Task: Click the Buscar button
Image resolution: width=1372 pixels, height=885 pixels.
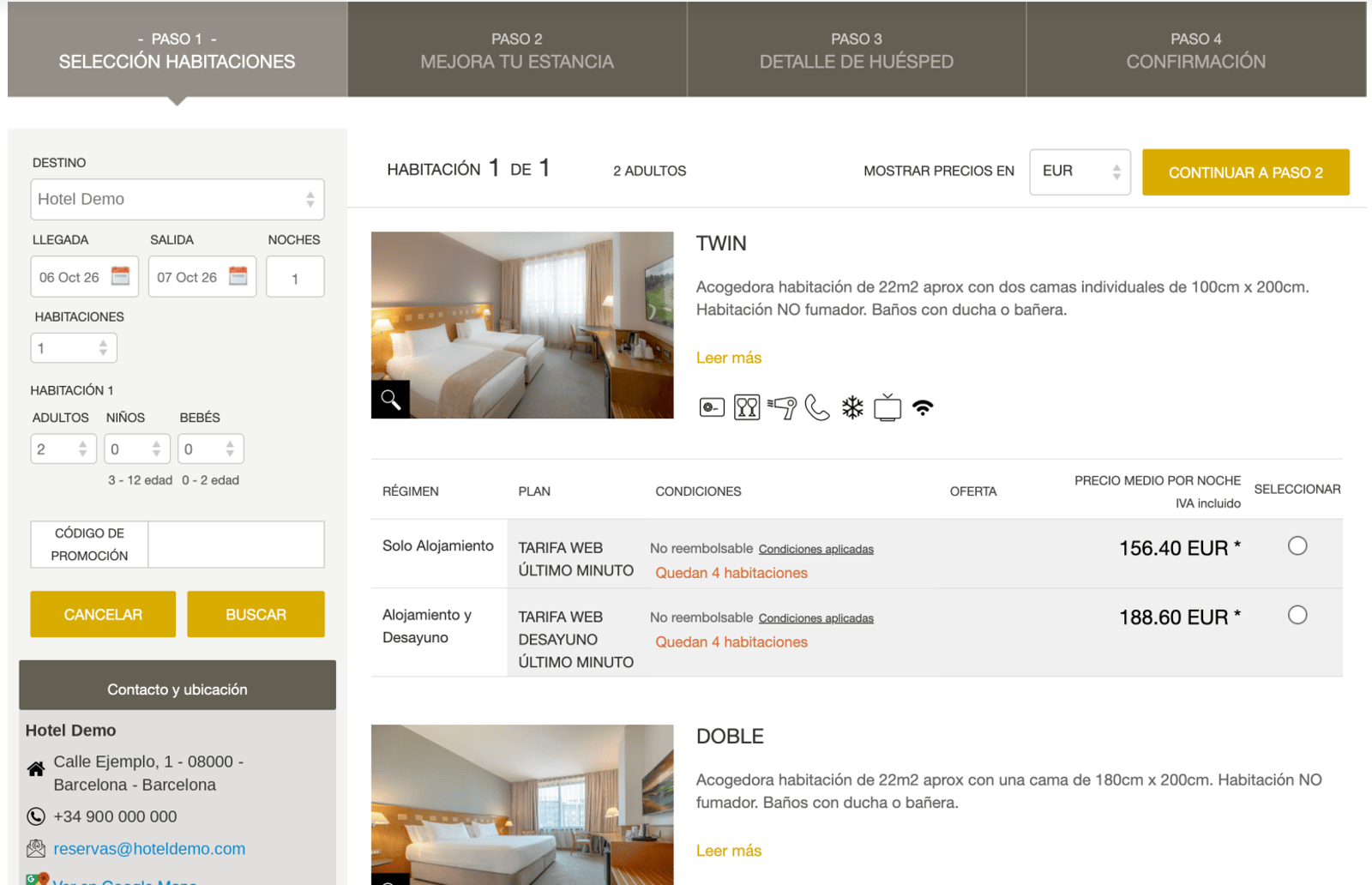Action: coord(256,614)
